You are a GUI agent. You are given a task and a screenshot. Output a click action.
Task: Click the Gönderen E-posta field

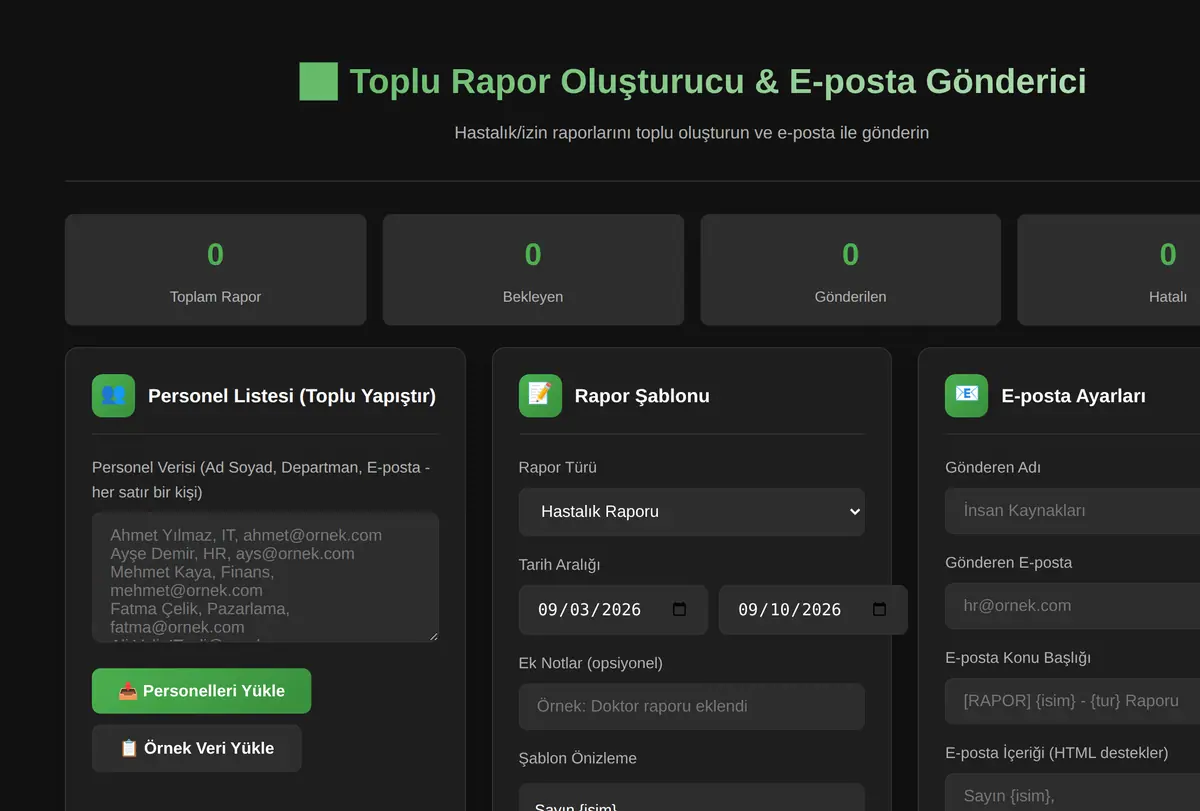coord(1072,606)
